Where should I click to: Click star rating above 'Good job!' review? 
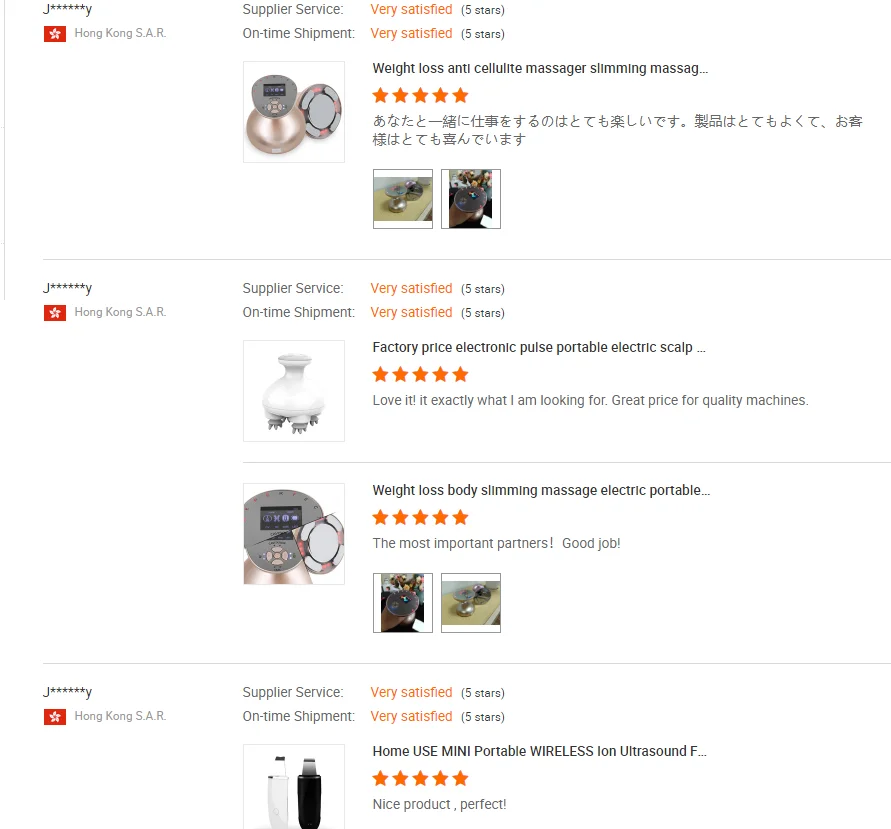pyautogui.click(x=420, y=518)
